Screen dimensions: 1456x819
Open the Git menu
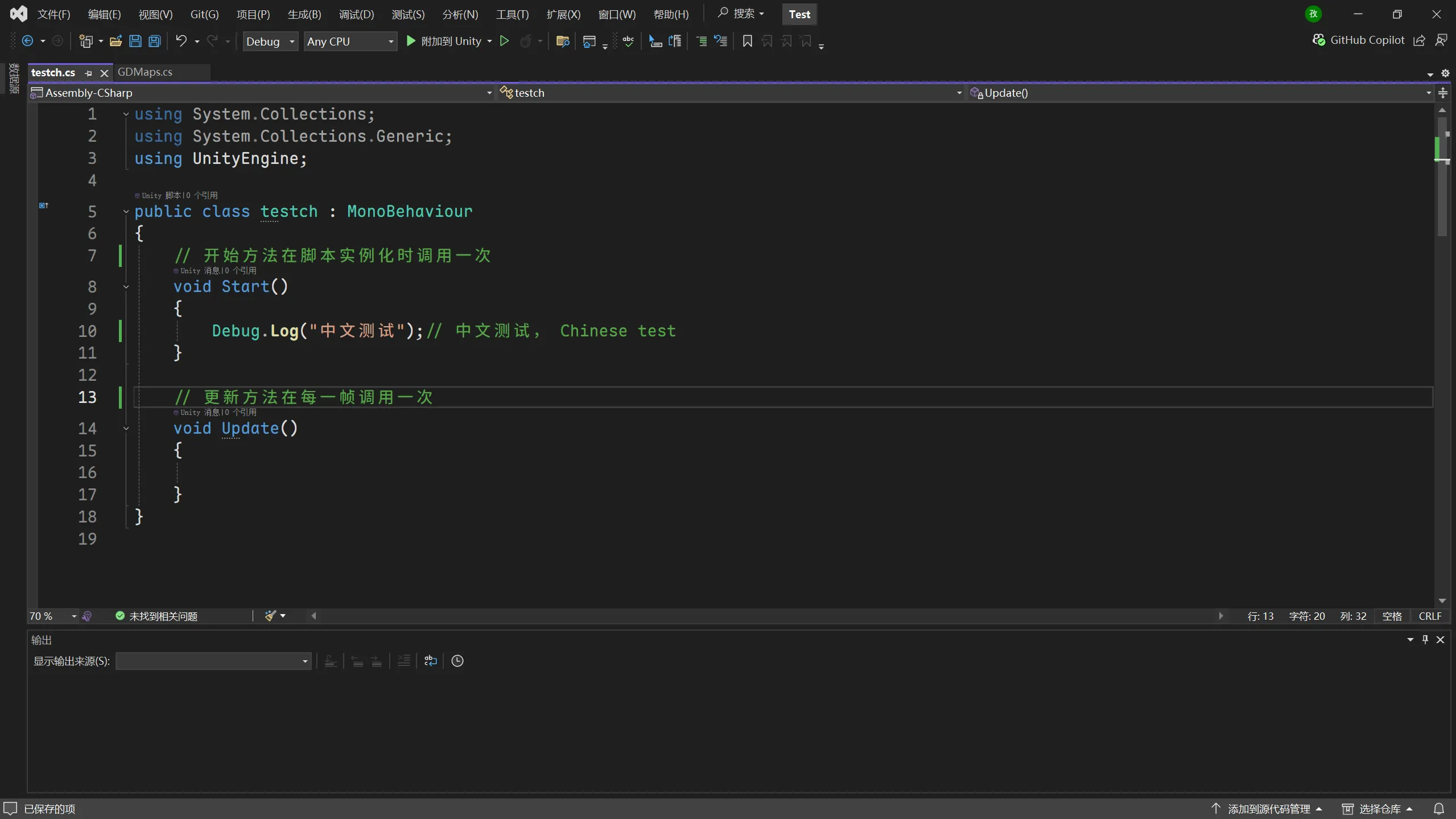point(204,14)
